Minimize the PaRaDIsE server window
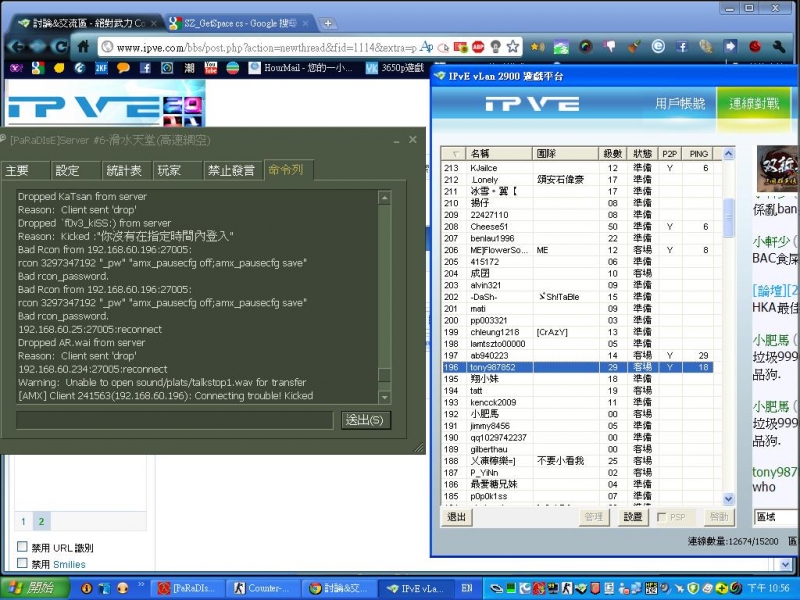 point(396,140)
